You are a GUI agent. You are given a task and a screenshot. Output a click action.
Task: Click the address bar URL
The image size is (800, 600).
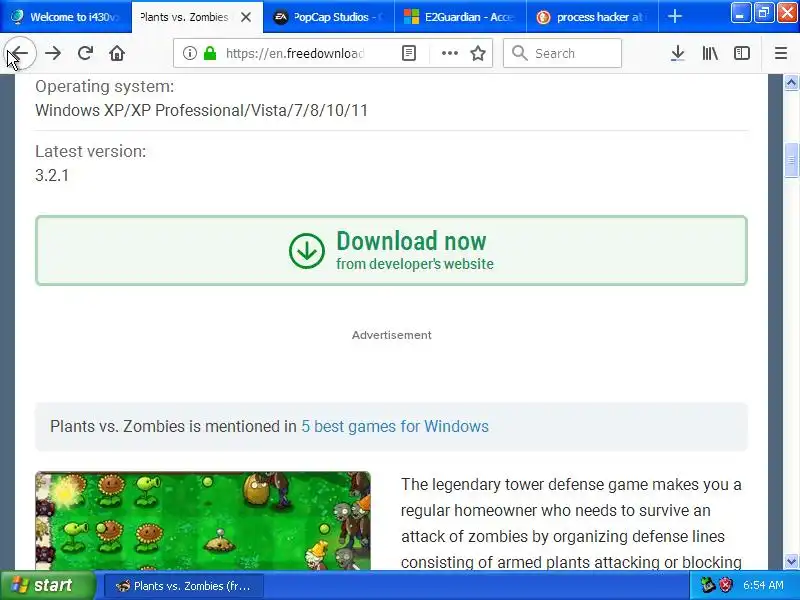pyautogui.click(x=295, y=53)
